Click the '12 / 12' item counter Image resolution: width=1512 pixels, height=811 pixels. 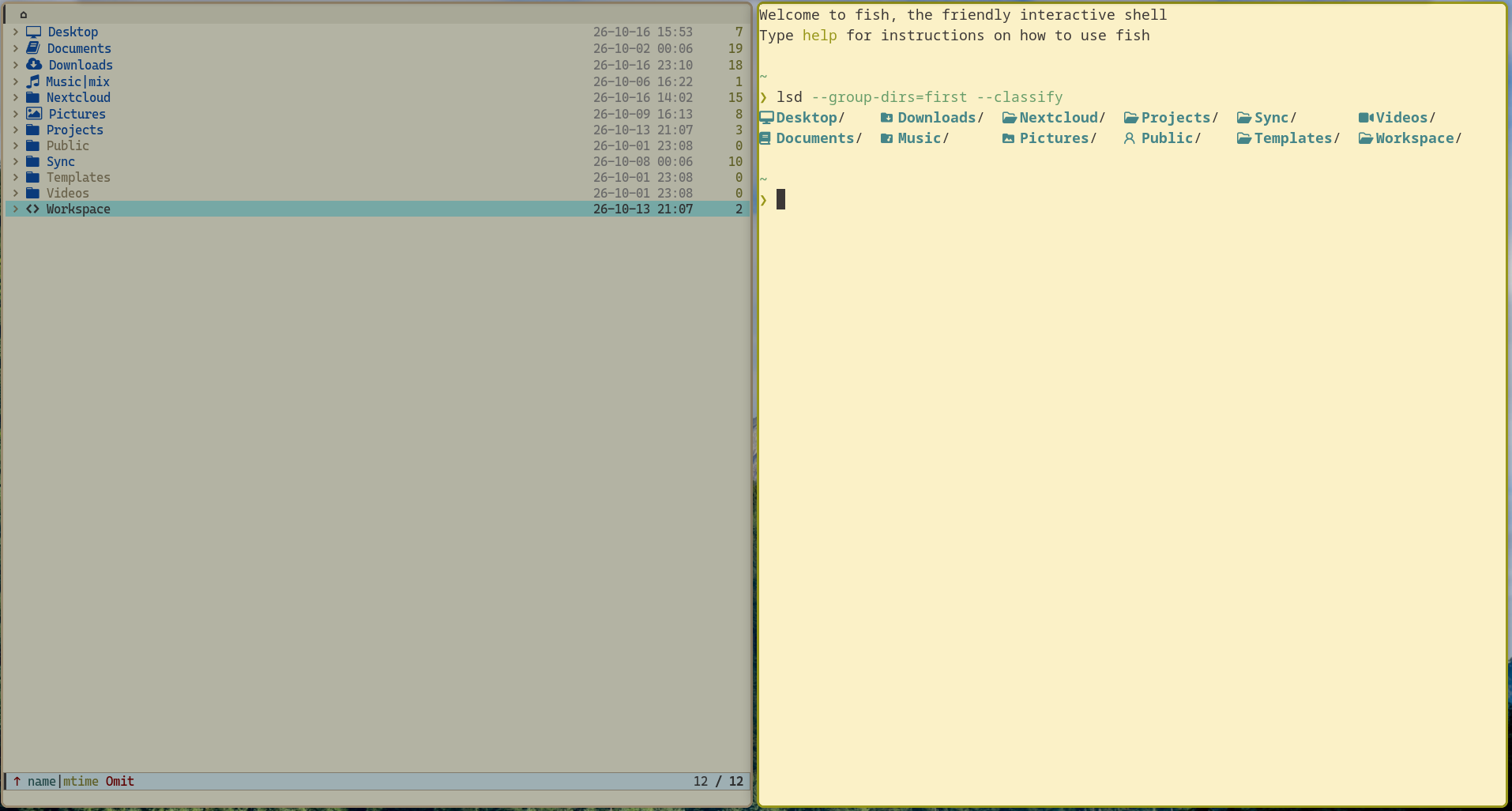(x=718, y=781)
